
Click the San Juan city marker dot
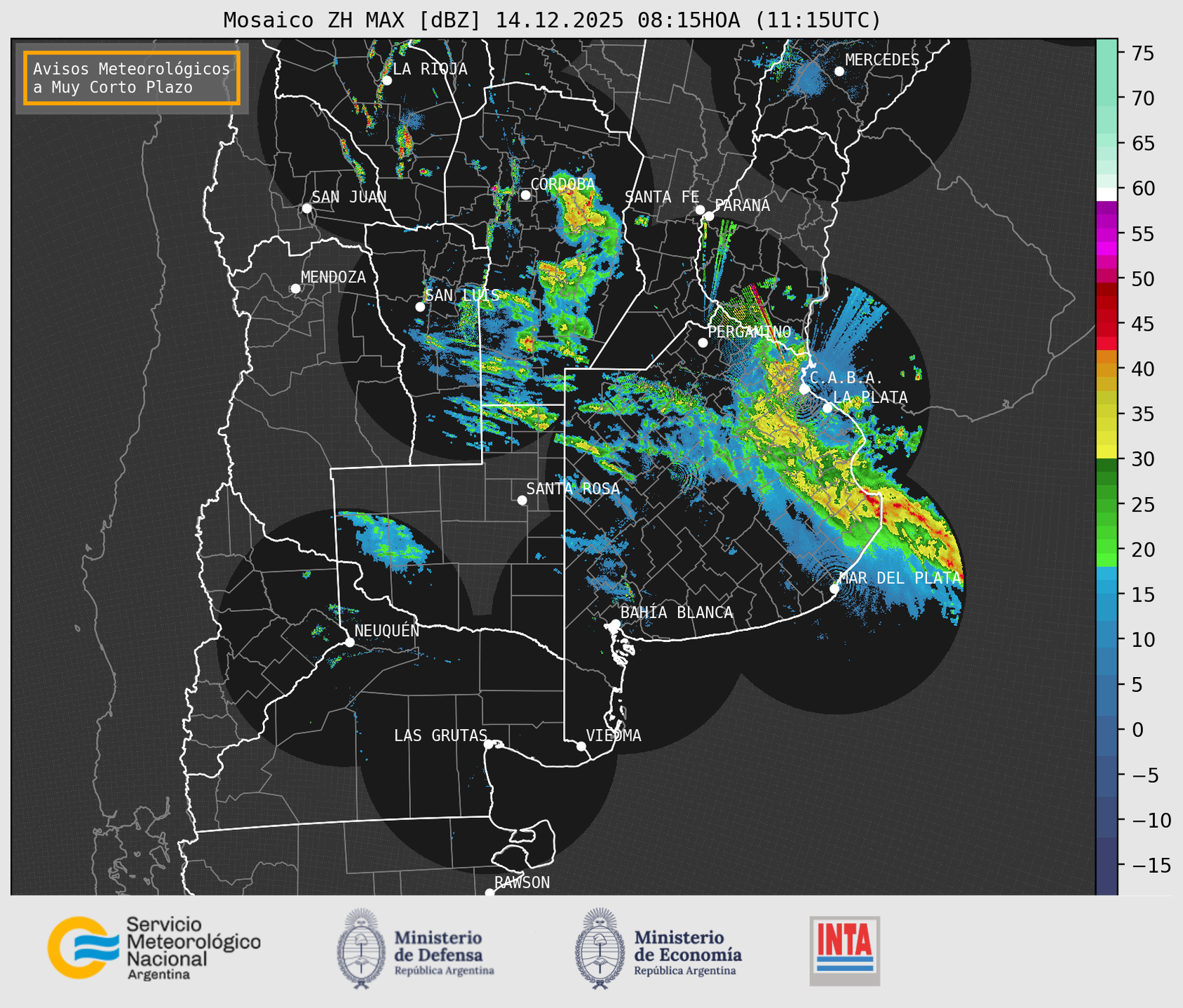(306, 208)
